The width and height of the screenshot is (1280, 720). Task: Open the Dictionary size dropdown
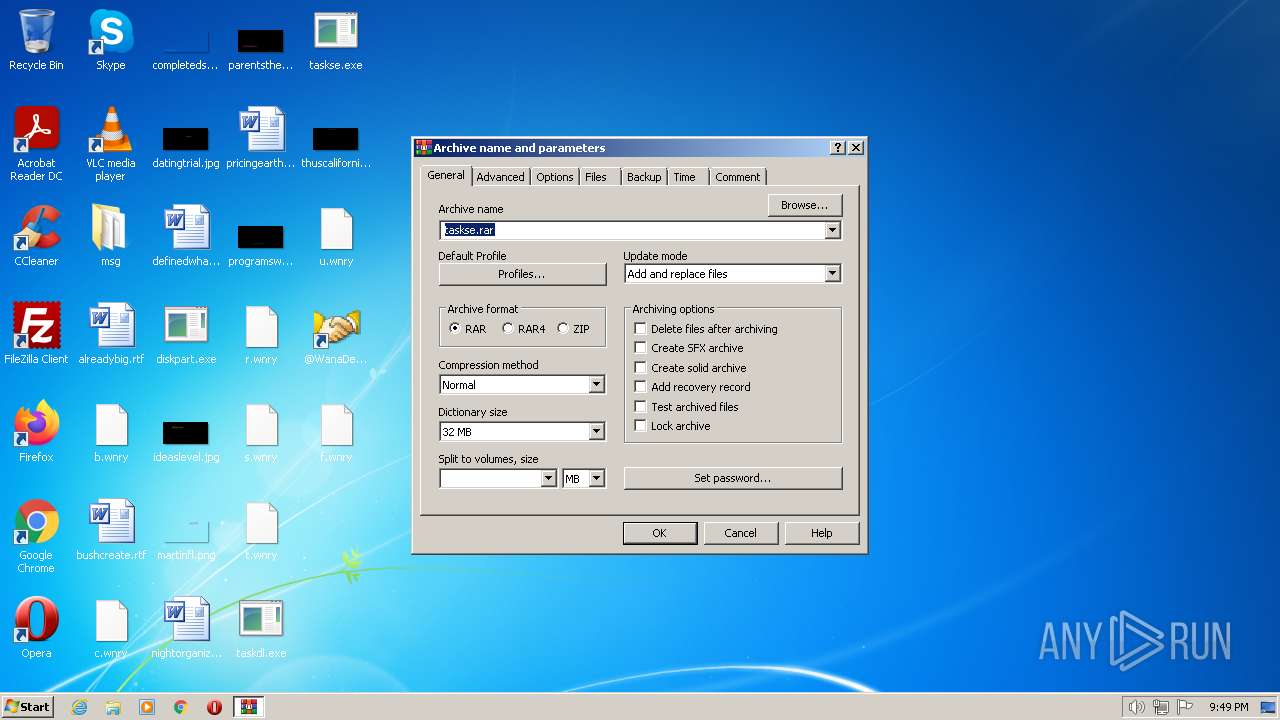pos(596,432)
